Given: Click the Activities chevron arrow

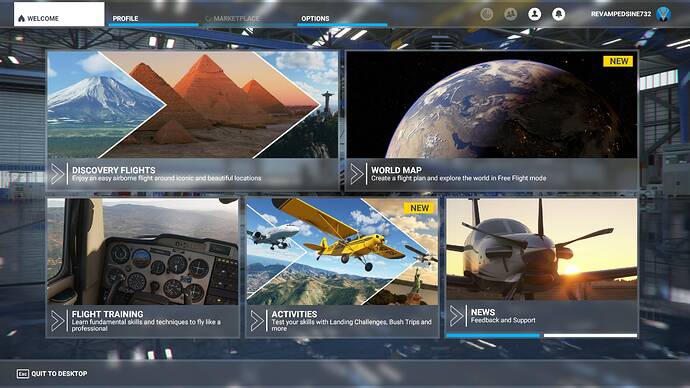Looking at the screenshot, I should (257, 321).
